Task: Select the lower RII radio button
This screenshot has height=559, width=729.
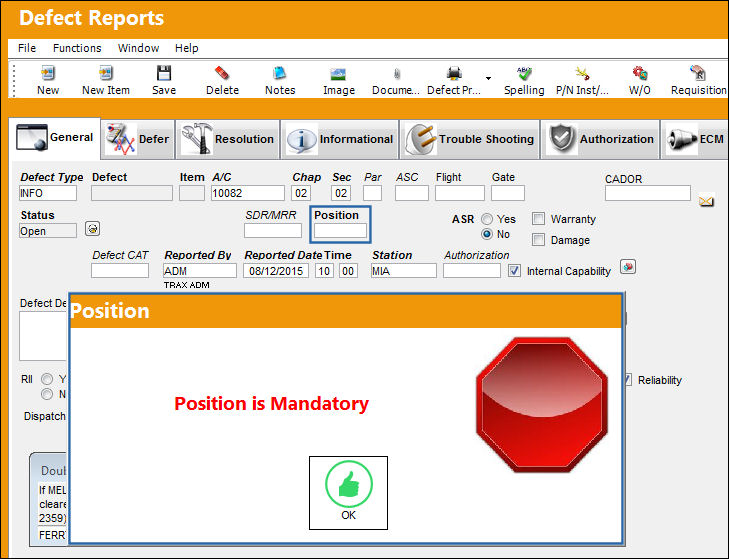Action: 47,394
